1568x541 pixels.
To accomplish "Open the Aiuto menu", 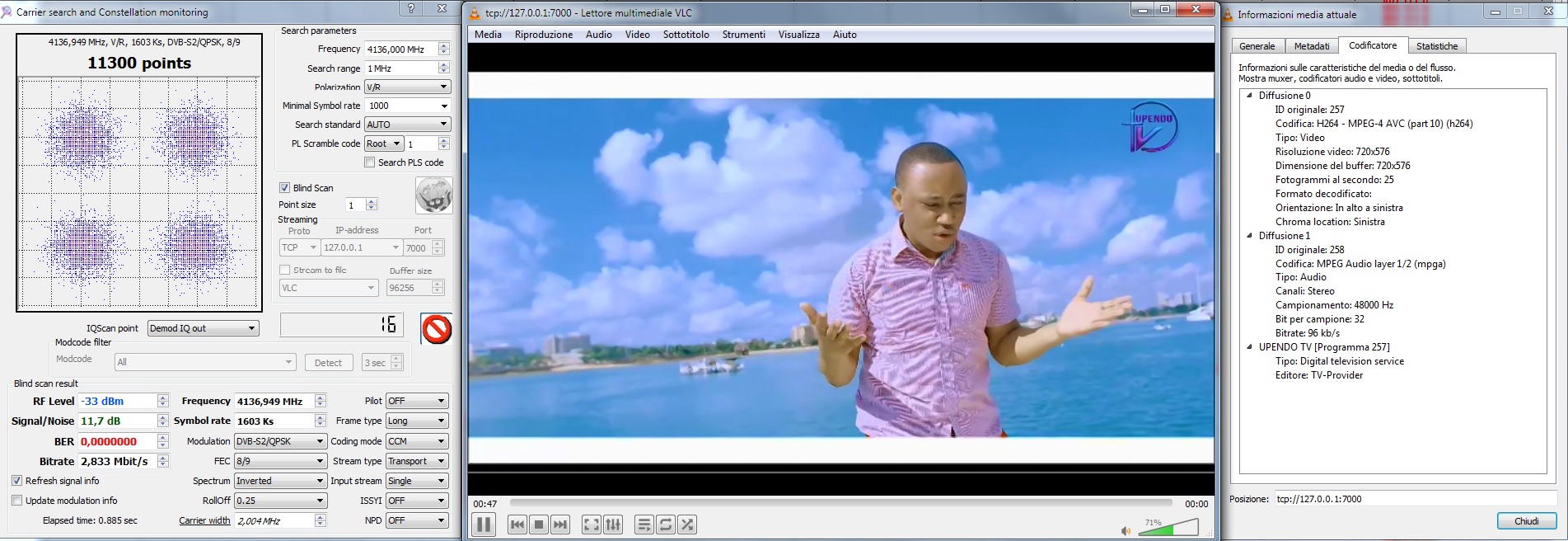I will click(845, 35).
